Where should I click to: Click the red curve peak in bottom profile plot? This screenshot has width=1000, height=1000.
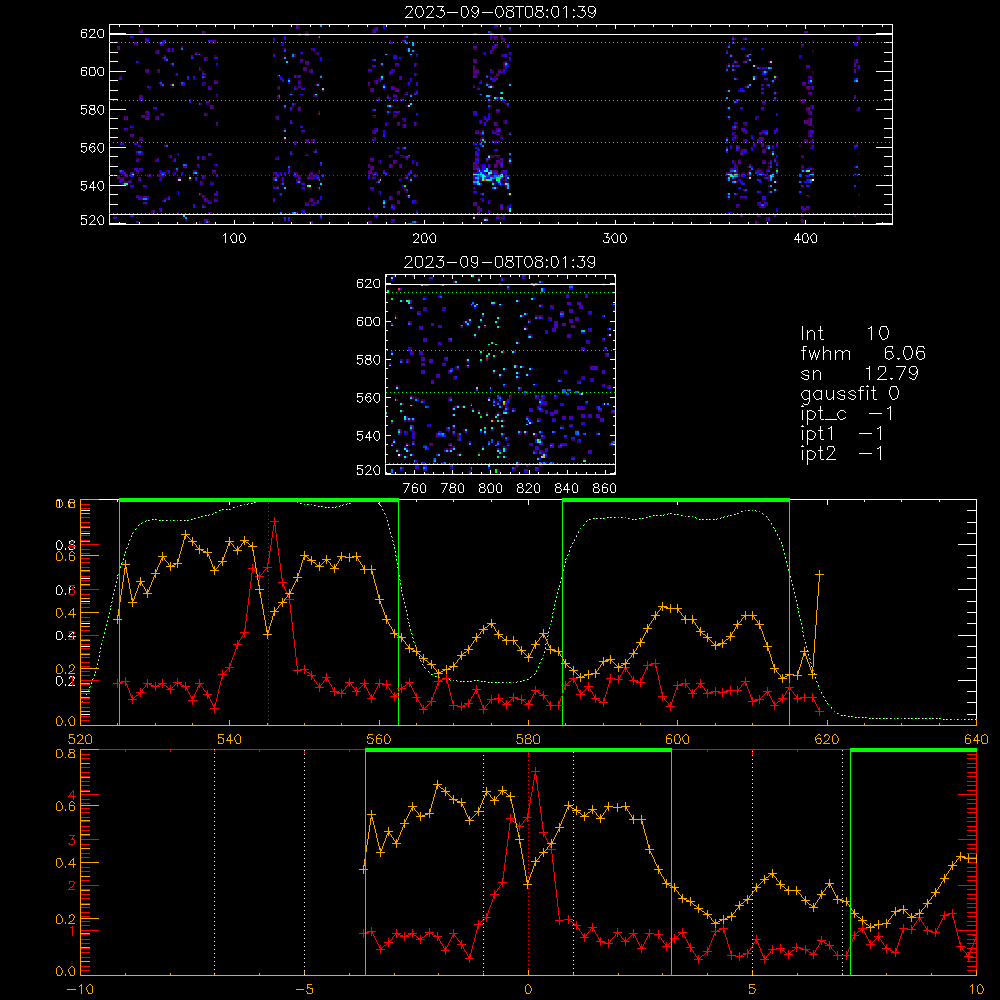(536, 771)
